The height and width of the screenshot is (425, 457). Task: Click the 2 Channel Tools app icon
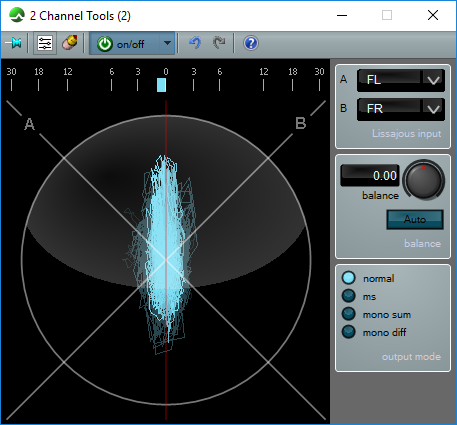pyautogui.click(x=17, y=15)
